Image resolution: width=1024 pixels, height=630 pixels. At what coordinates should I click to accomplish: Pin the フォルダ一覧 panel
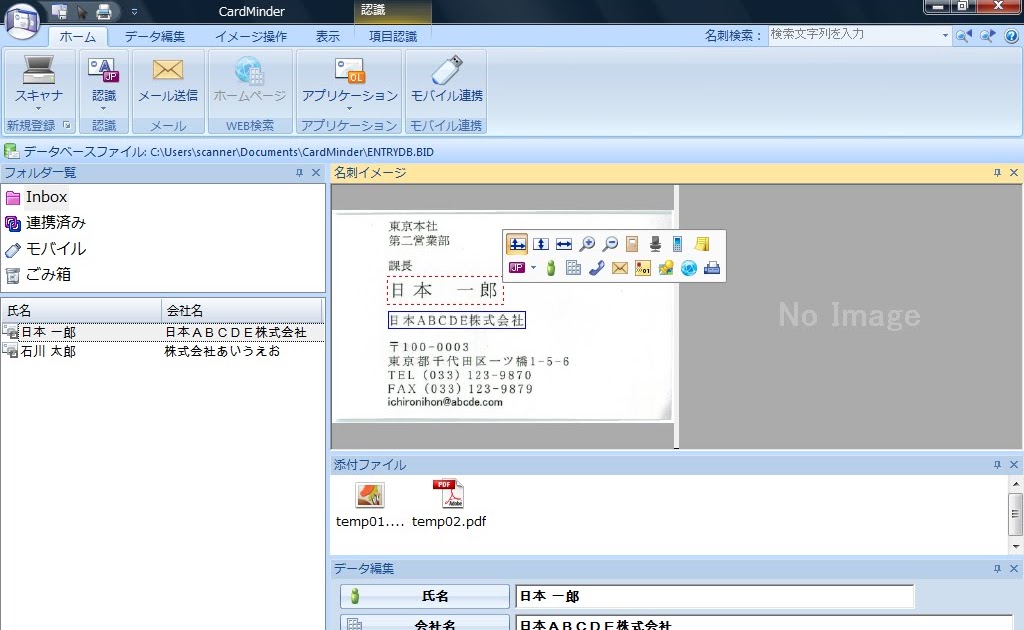pos(299,173)
